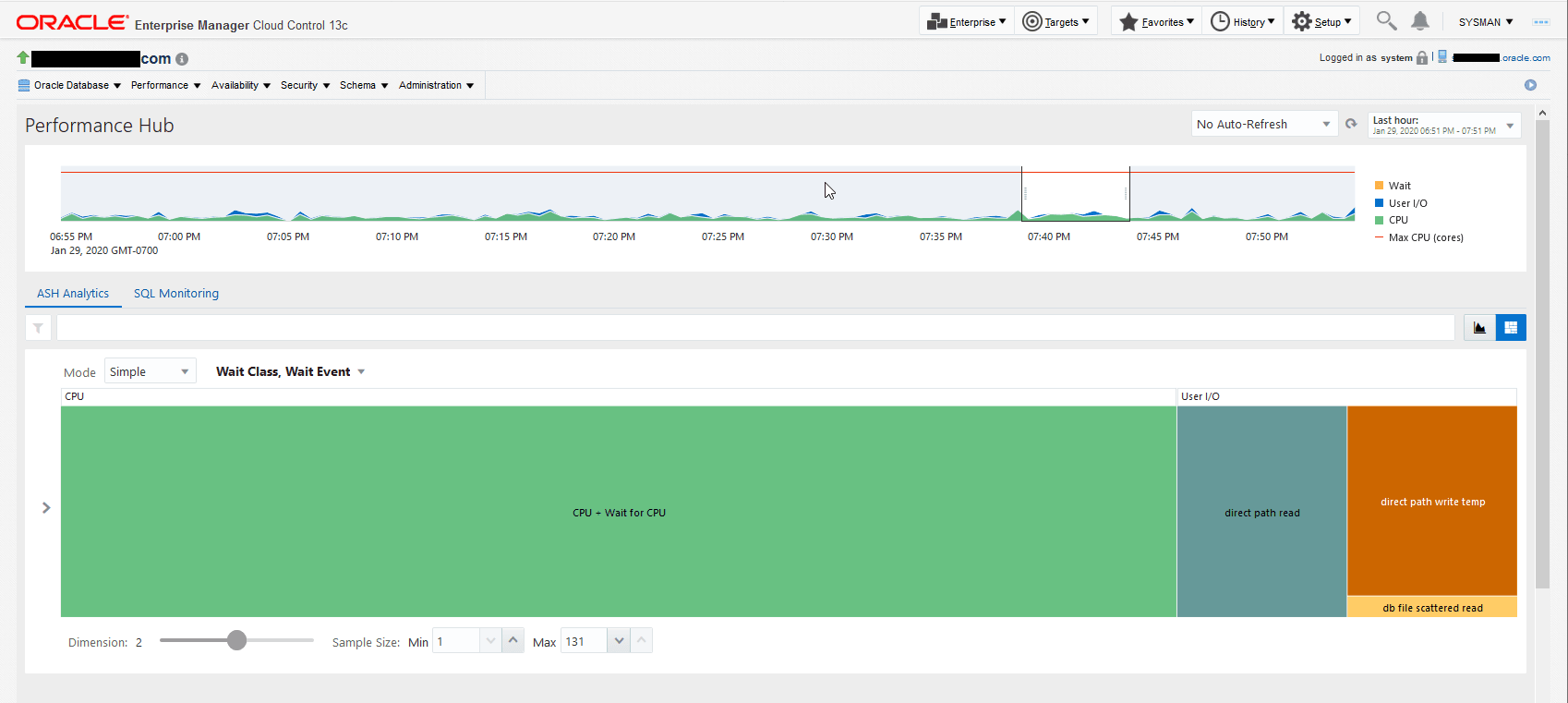
Task: Expand the Security menu
Action: [x=306, y=85]
